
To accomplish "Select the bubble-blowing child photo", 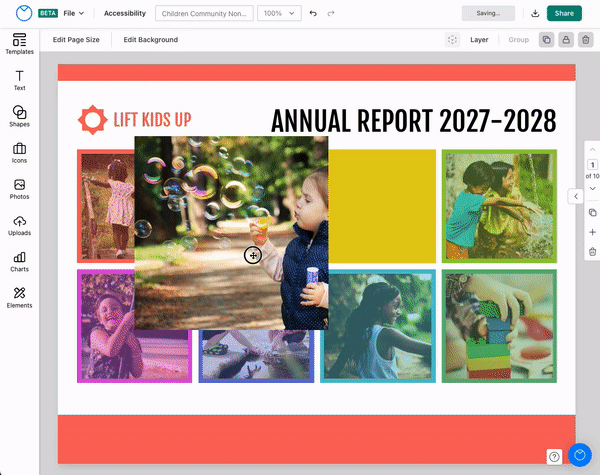I will coord(231,233).
